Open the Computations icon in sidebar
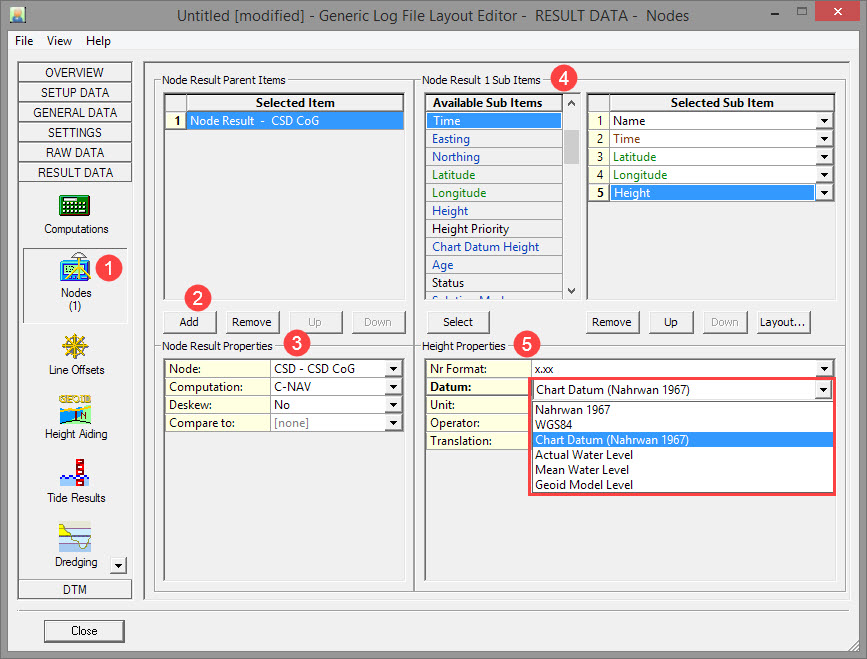The image size is (867, 659). click(75, 207)
